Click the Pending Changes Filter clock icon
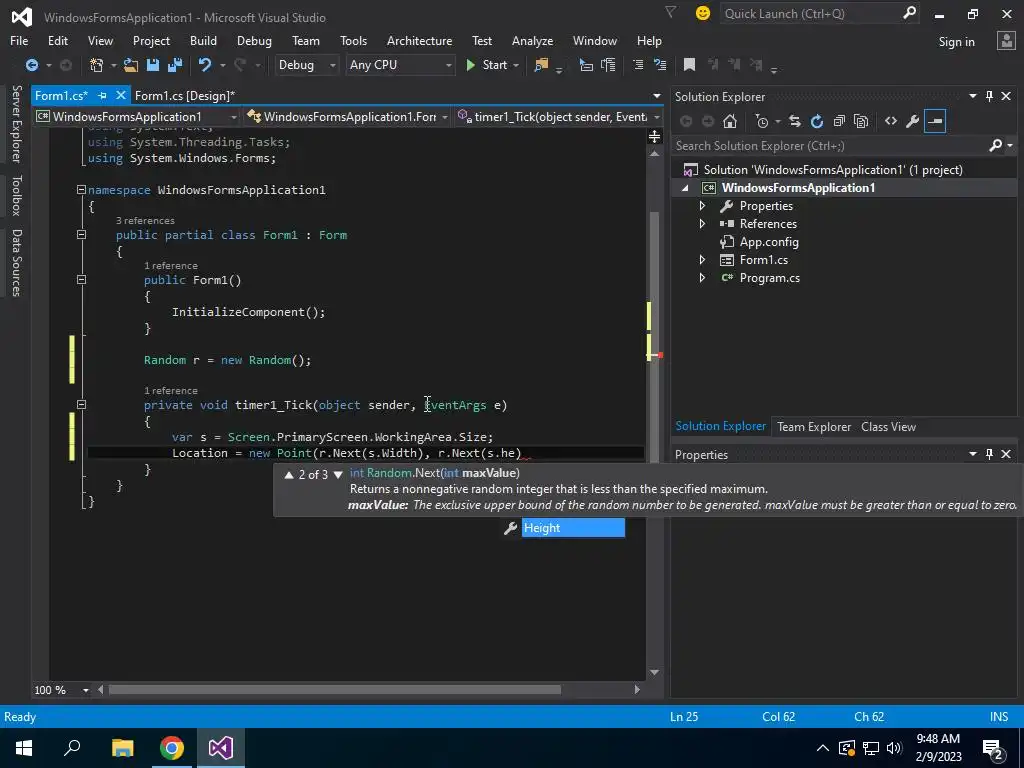 [x=761, y=121]
